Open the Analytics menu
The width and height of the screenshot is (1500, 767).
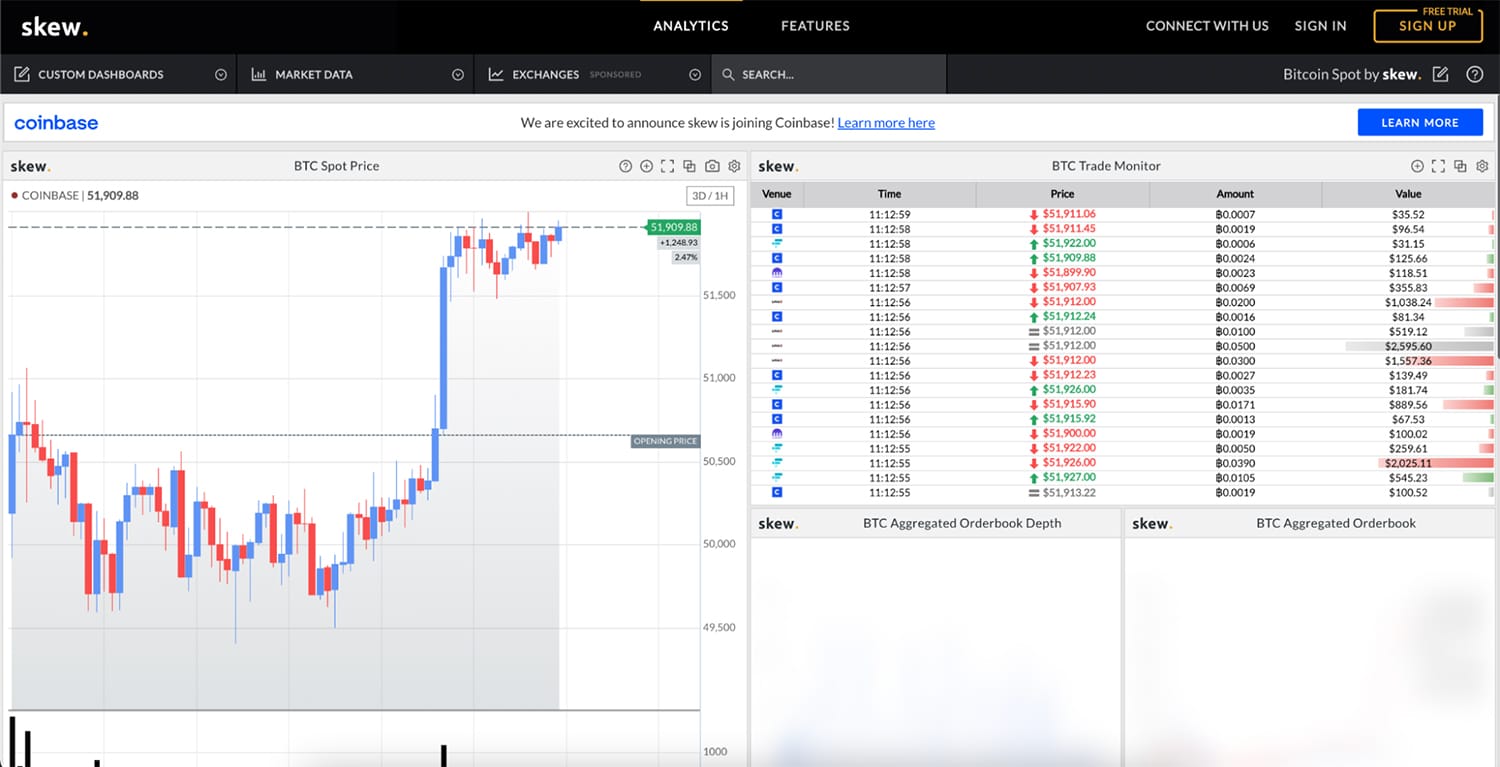pos(691,26)
